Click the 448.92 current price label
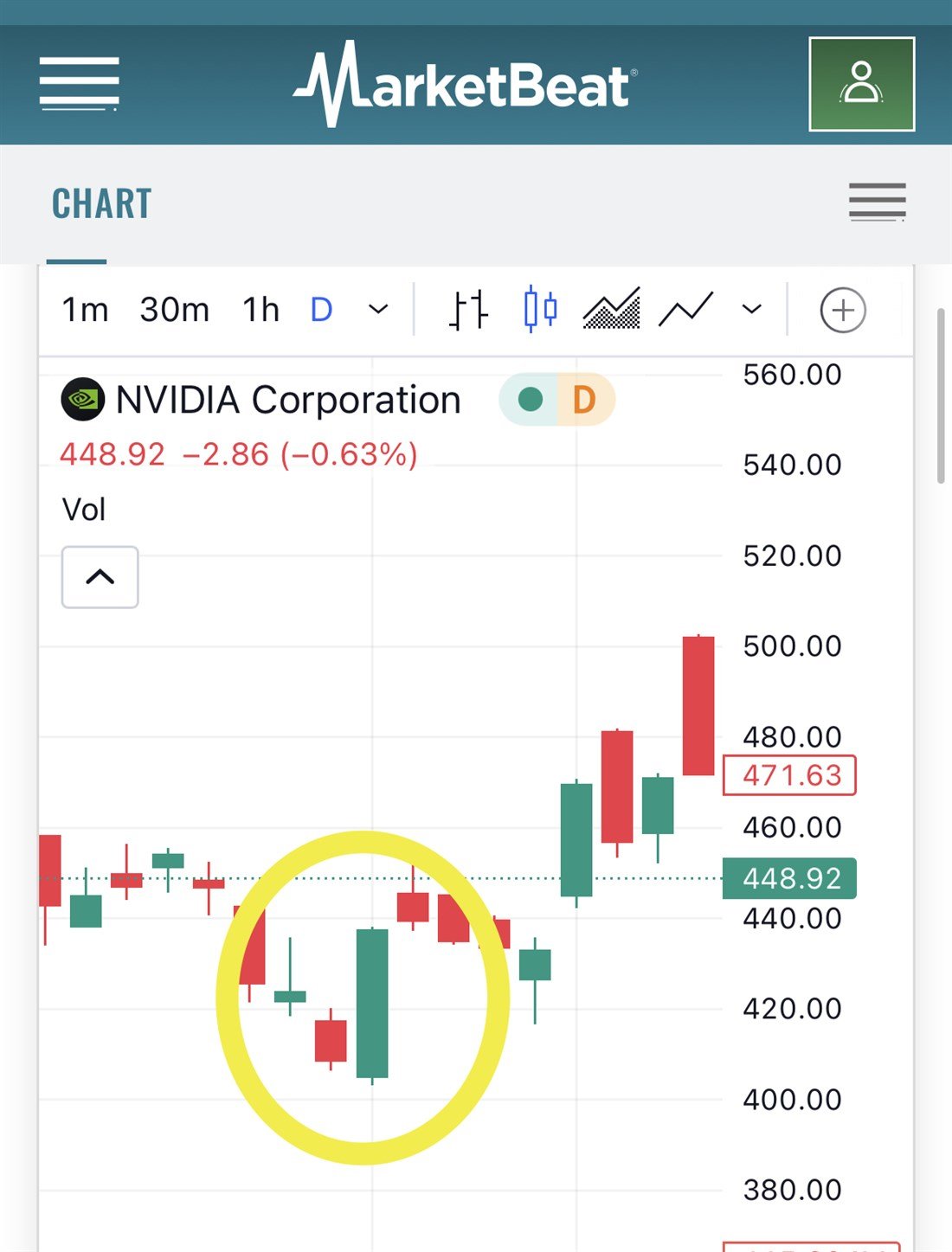 [789, 879]
